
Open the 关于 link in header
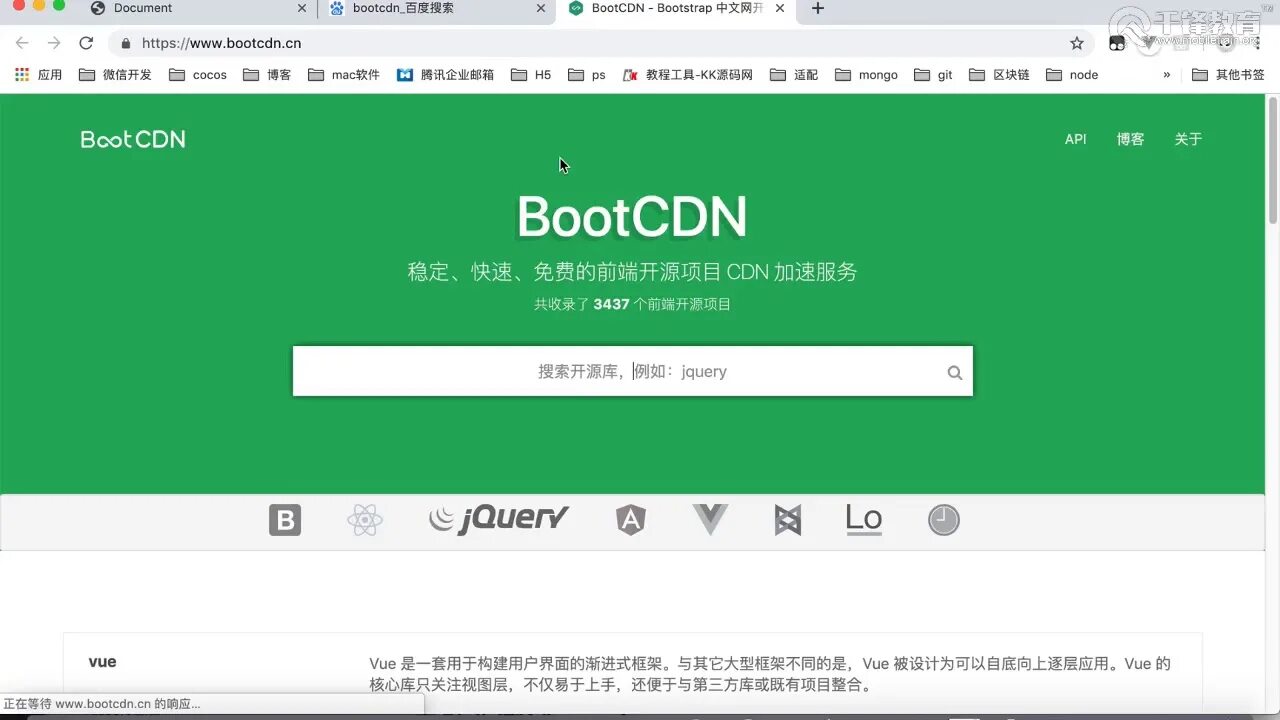pos(1188,139)
